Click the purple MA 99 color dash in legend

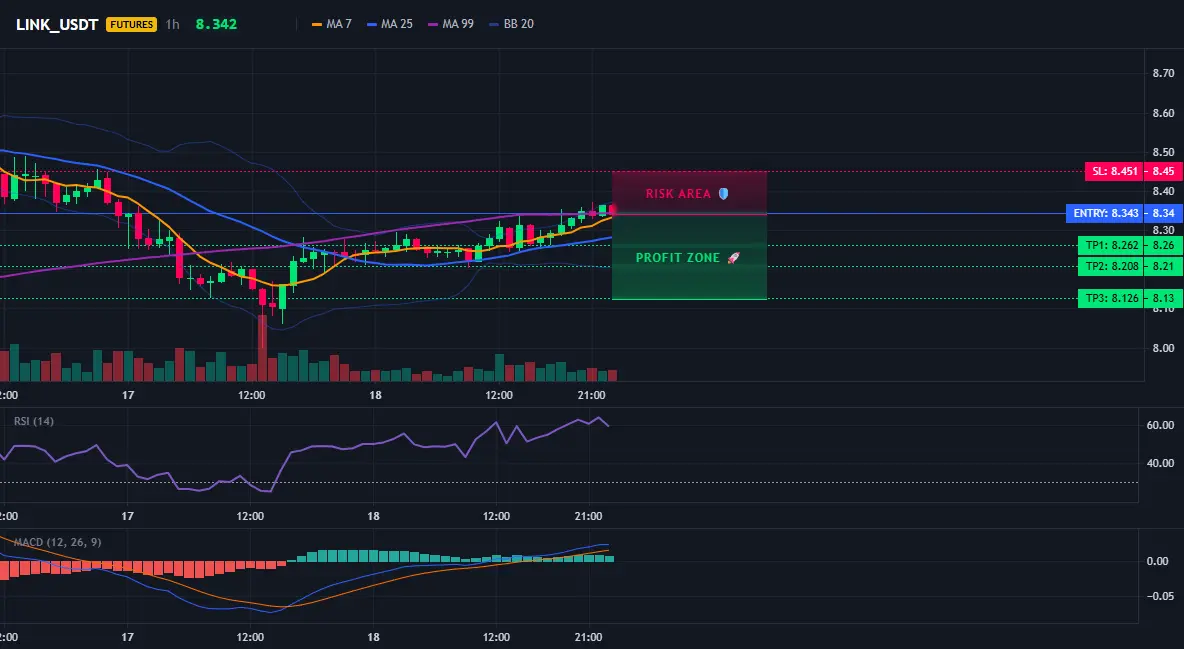(x=433, y=24)
